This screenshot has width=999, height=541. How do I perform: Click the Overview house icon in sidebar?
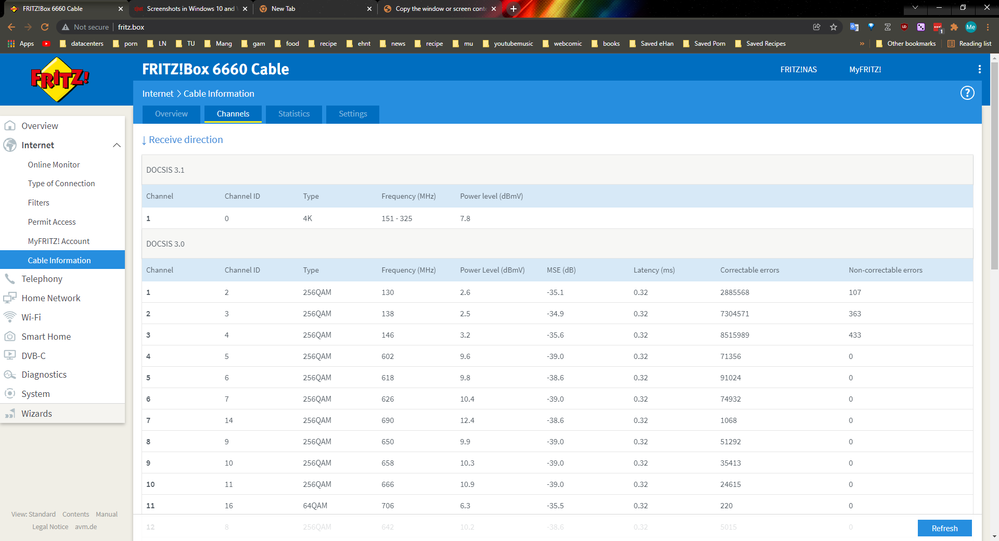click(10, 126)
